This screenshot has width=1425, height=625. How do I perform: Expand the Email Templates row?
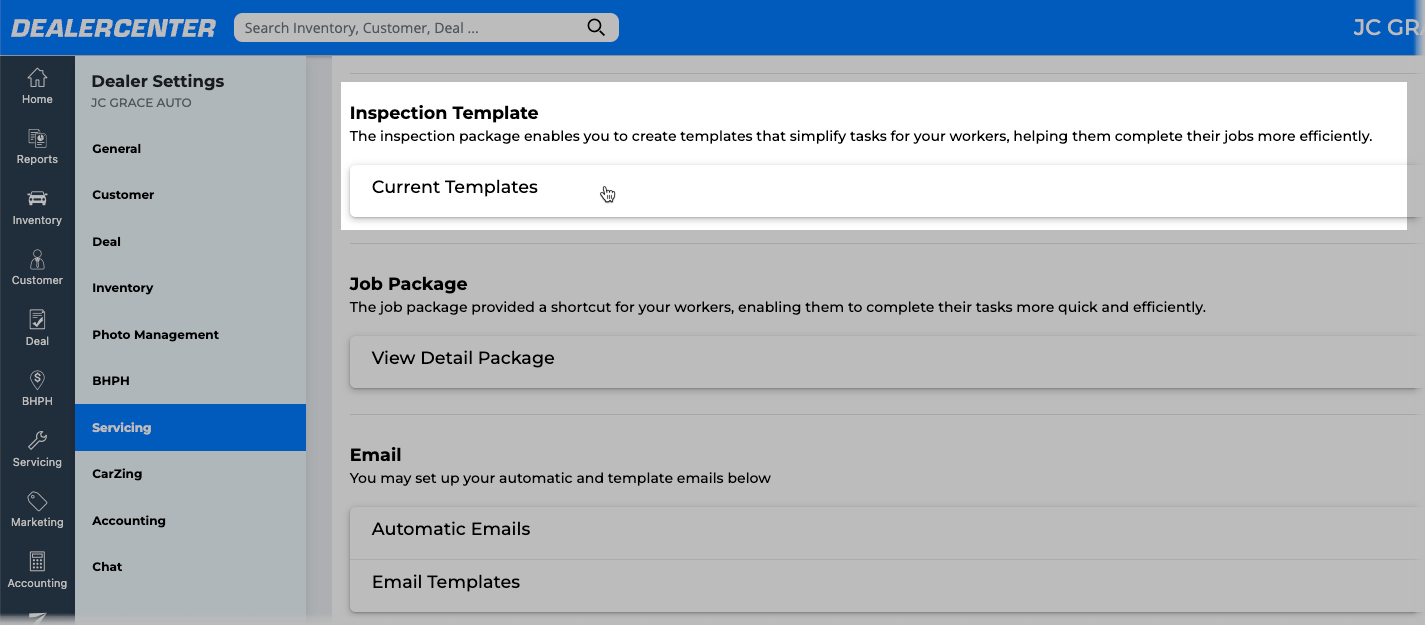click(x=884, y=585)
